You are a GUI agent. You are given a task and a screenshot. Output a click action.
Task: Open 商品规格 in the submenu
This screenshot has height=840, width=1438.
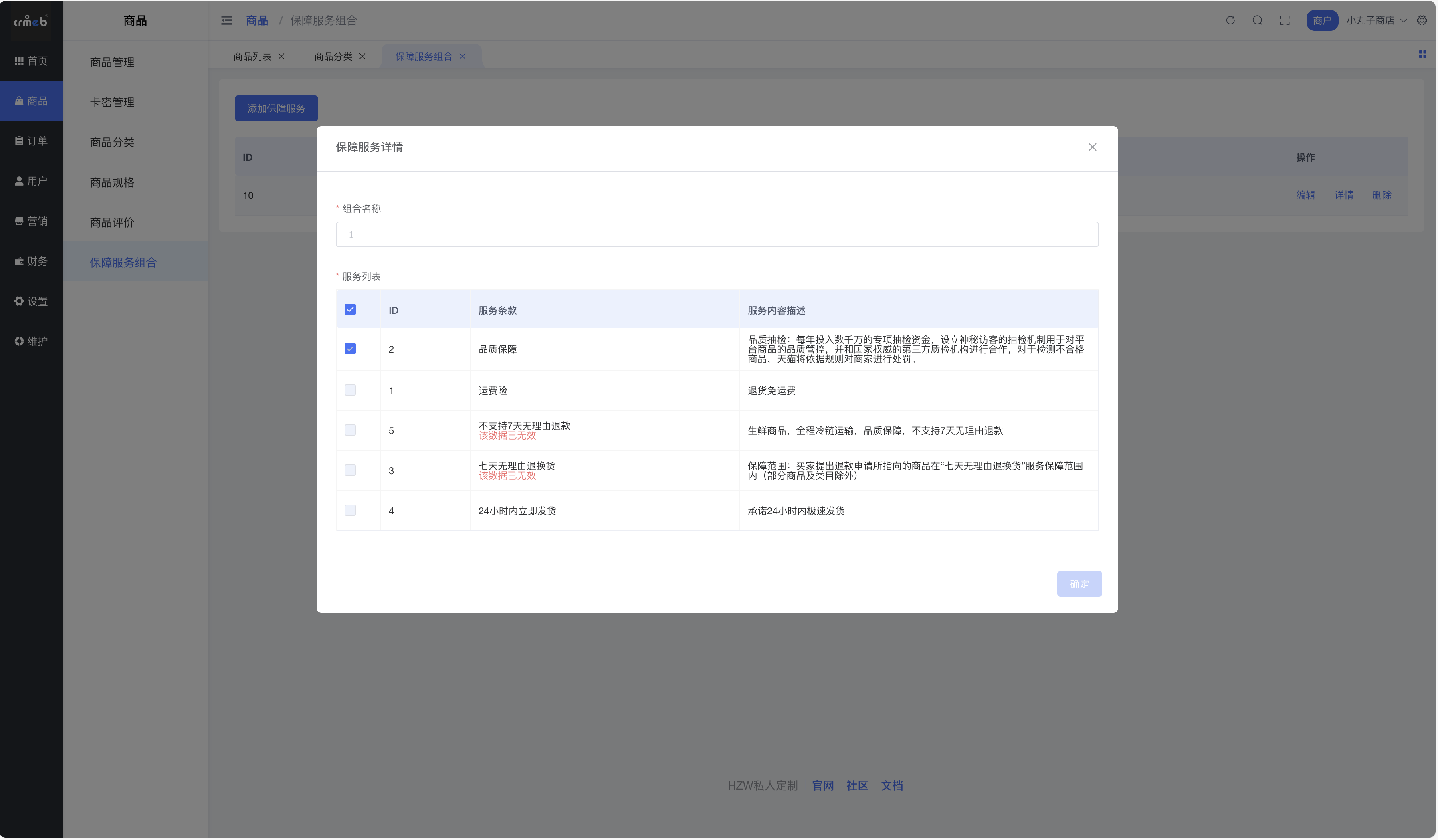pos(112,182)
